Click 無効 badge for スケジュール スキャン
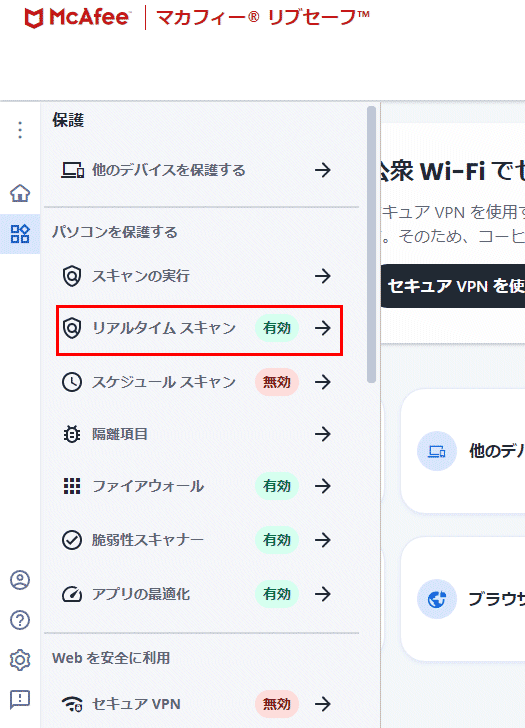The height and width of the screenshot is (728, 525). tap(277, 382)
